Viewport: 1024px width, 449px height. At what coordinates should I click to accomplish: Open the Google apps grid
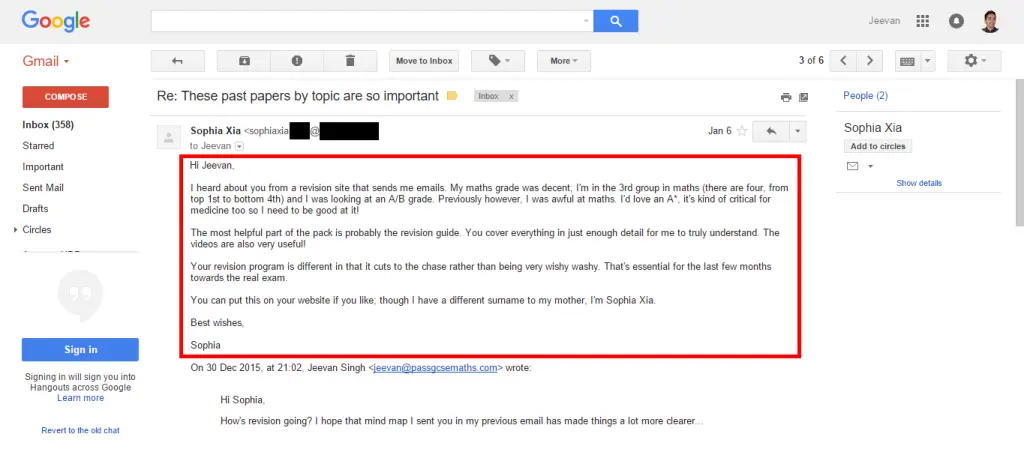923,21
